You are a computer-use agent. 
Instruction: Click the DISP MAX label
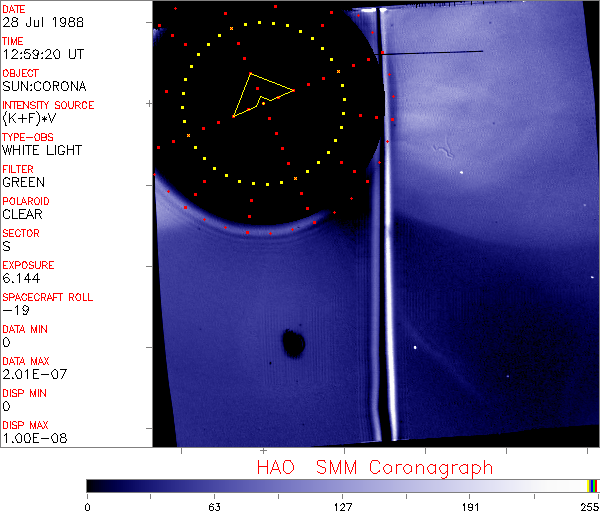click(25, 425)
